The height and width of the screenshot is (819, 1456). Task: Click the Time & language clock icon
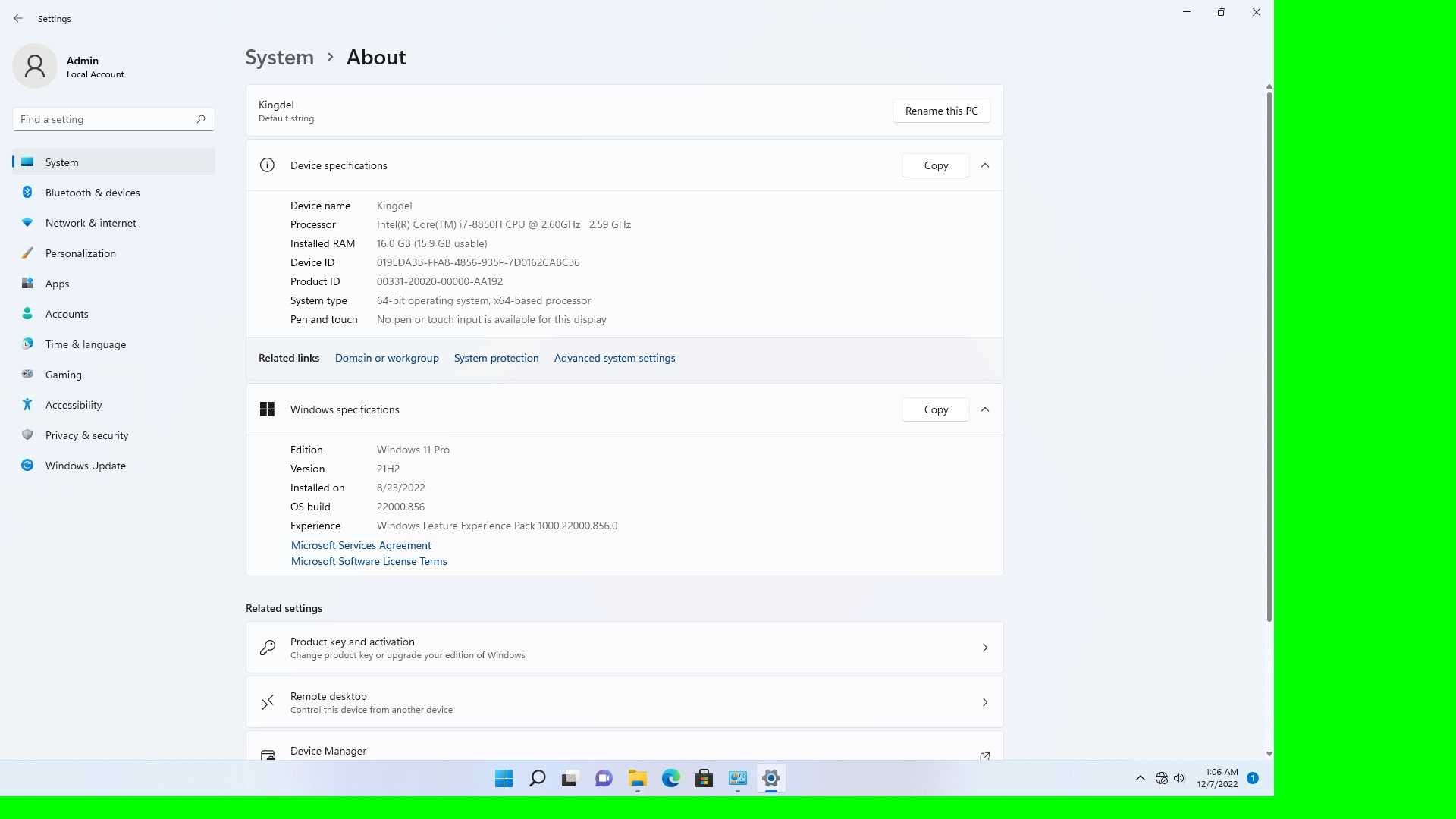tap(27, 344)
